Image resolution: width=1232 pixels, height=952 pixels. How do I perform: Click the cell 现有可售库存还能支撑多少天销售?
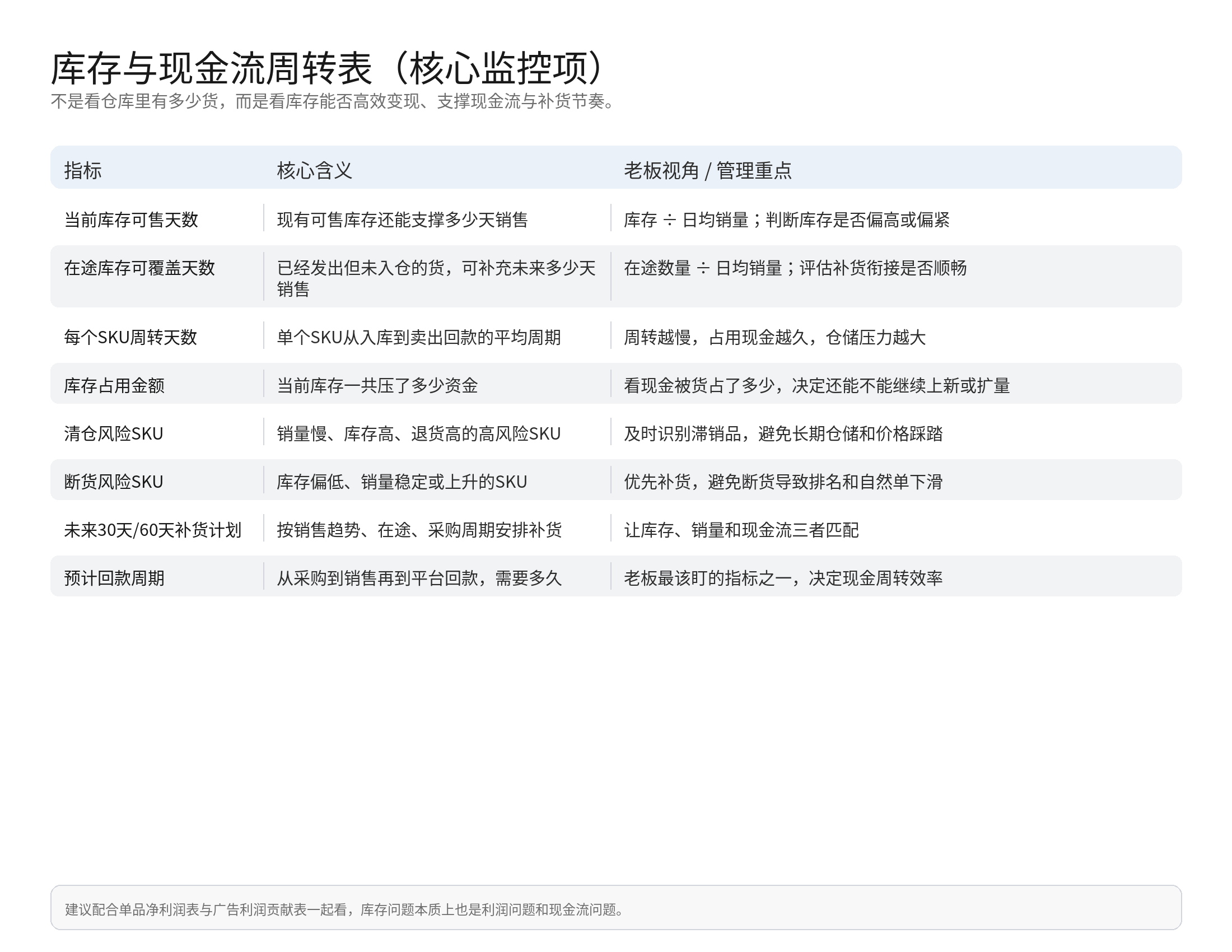402,220
